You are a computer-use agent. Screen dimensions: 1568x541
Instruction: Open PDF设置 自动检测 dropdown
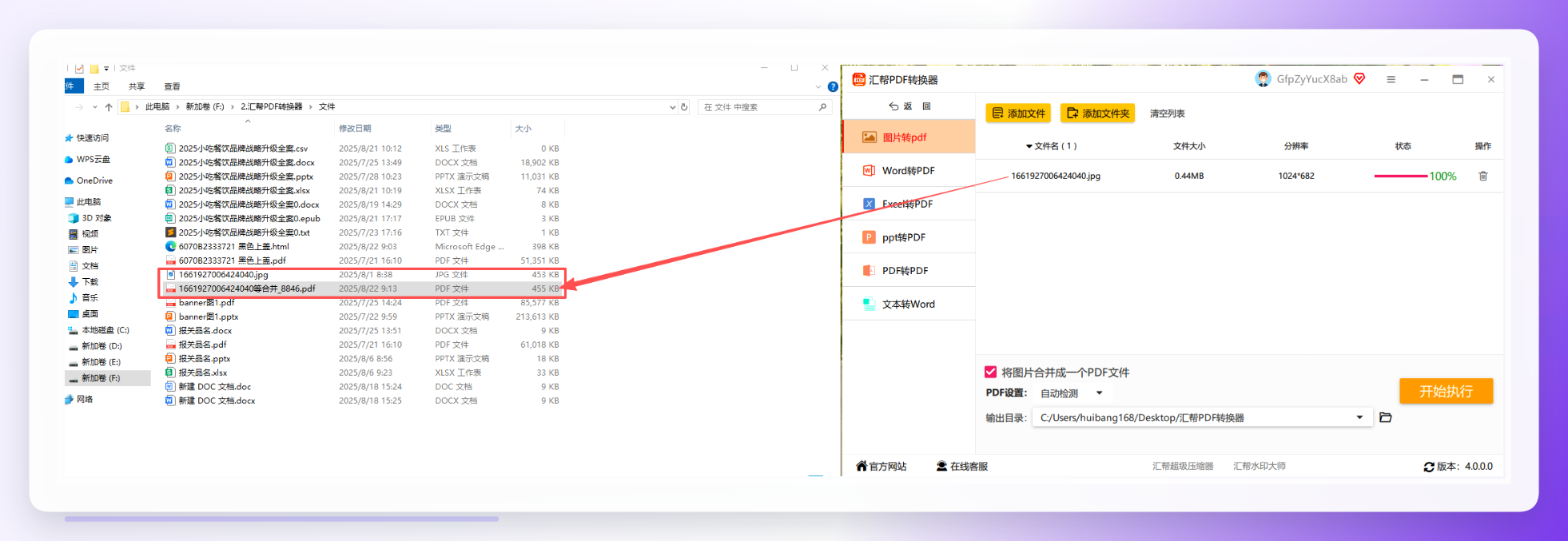coord(1071,393)
